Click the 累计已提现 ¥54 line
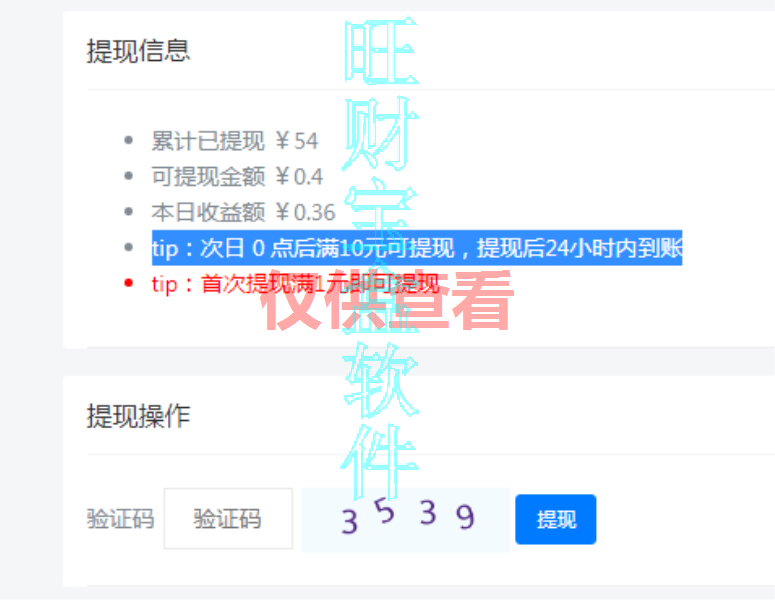The width and height of the screenshot is (775, 600). [235, 141]
